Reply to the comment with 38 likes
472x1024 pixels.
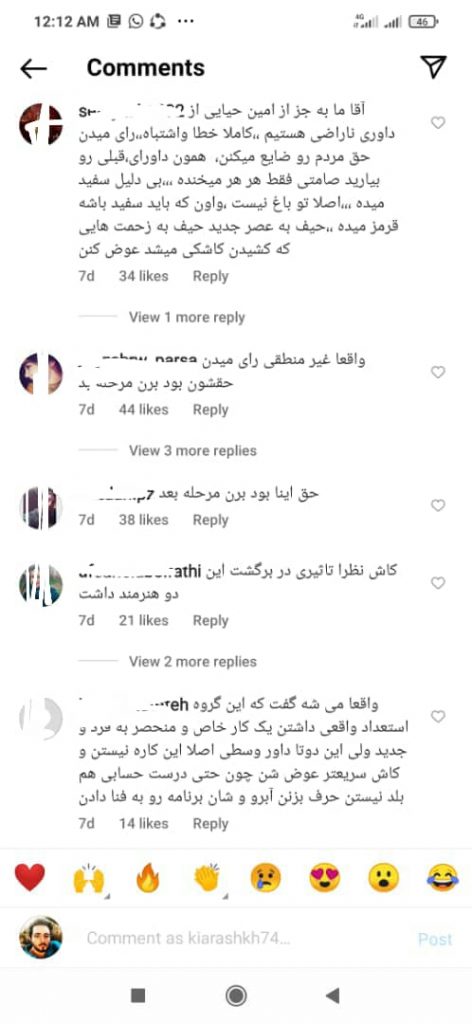point(210,520)
